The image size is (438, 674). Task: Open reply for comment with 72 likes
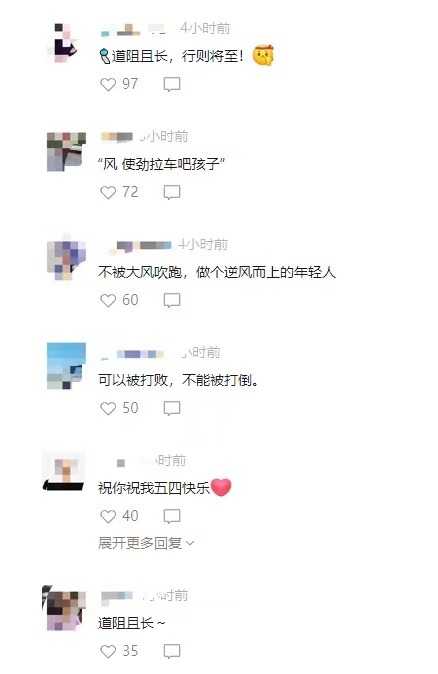tap(172, 192)
